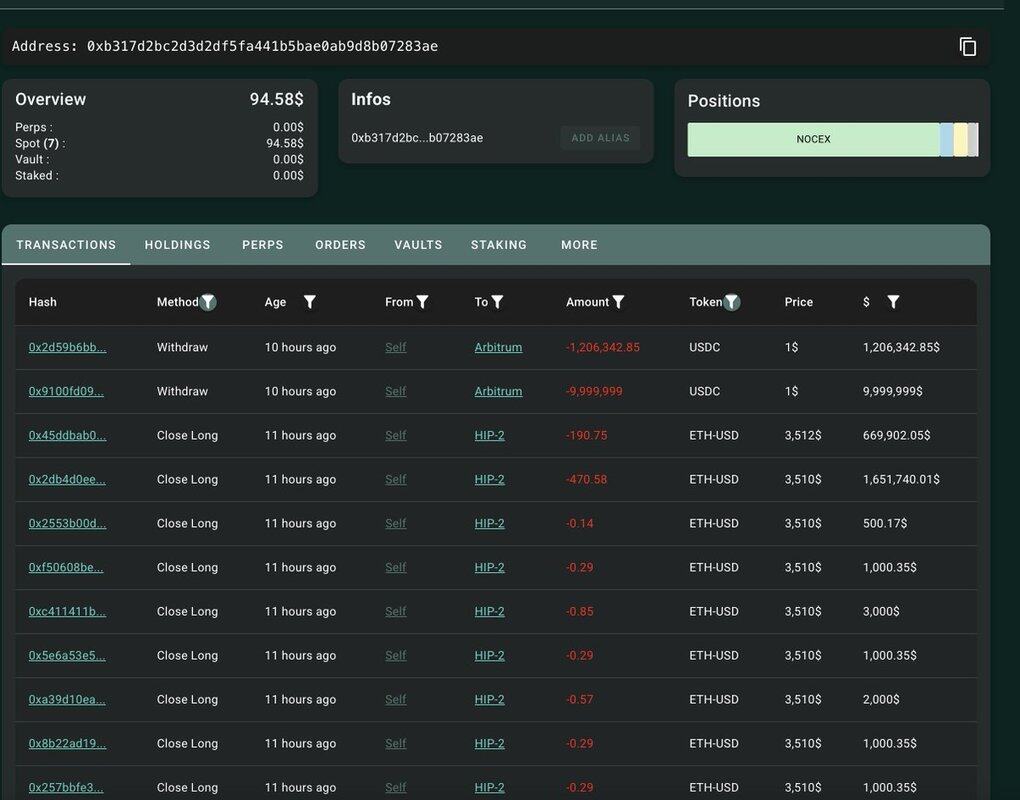
Task: Open the Method column filter
Action: point(208,302)
